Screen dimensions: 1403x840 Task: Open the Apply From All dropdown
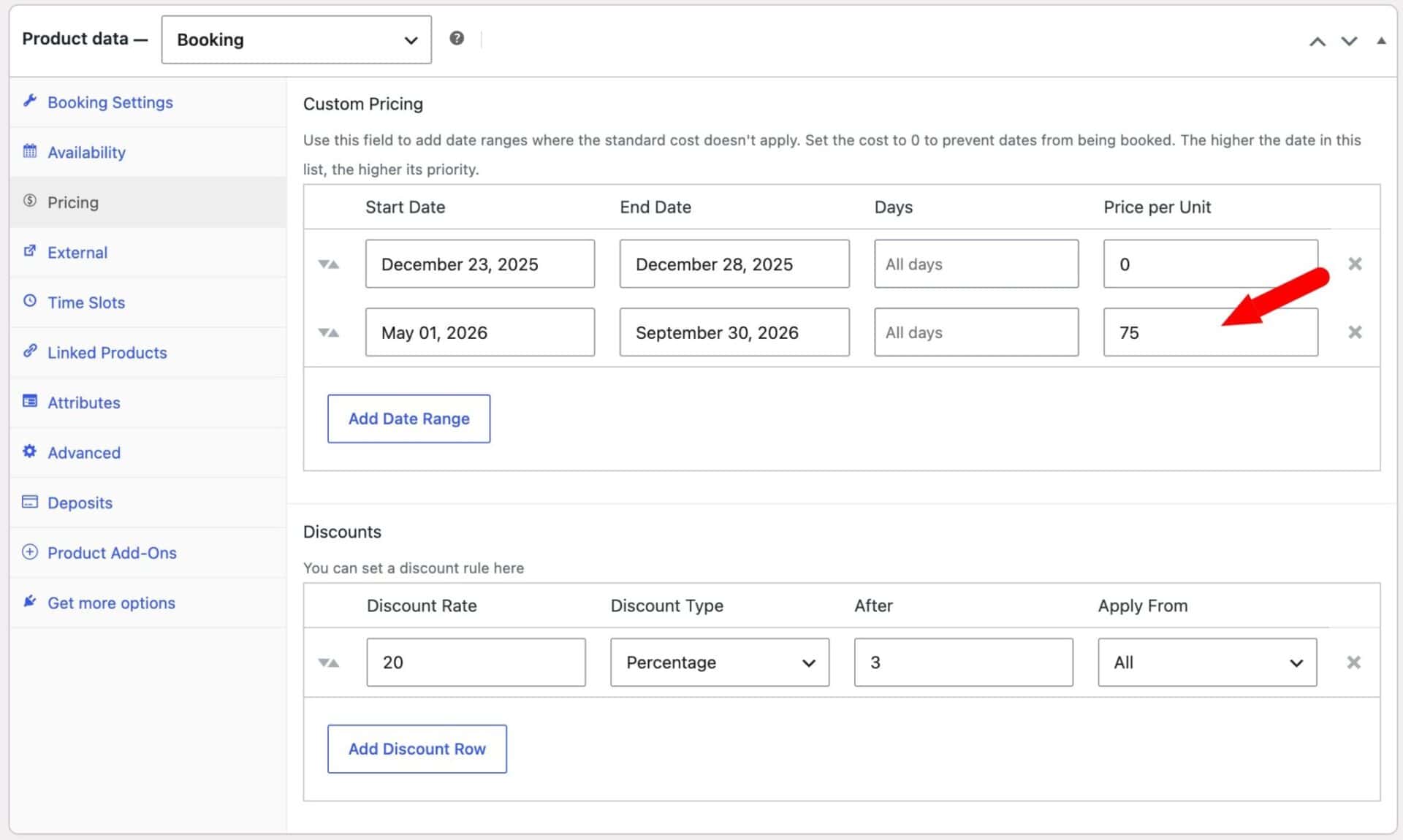tap(1207, 663)
